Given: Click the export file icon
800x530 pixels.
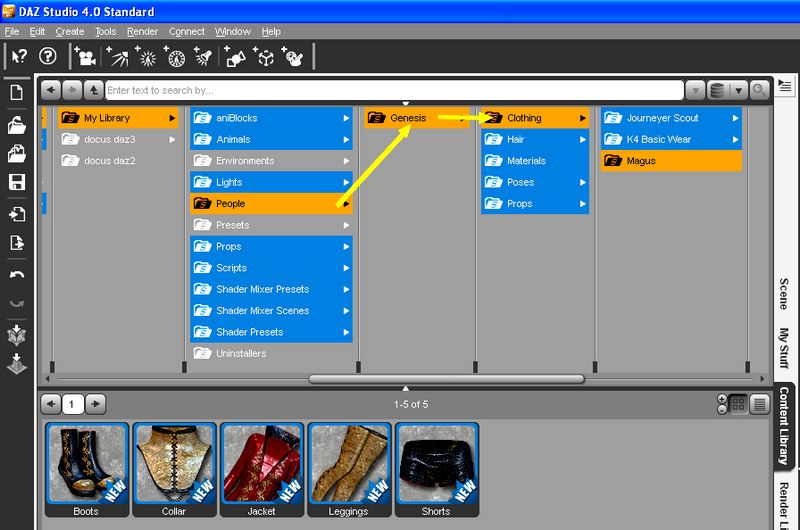Looking at the screenshot, I should tap(17, 243).
